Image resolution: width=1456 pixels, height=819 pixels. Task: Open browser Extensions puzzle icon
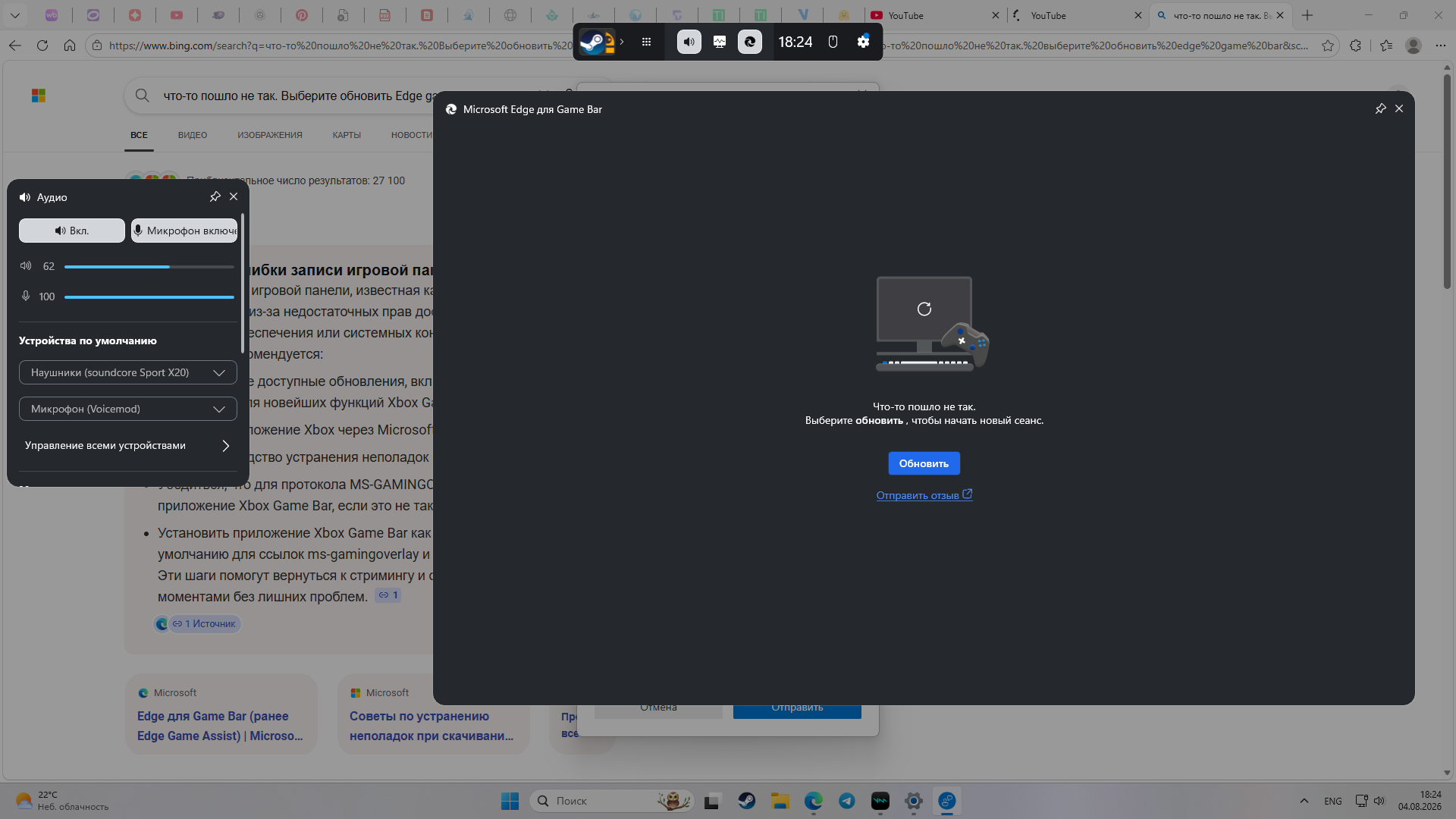point(1356,45)
